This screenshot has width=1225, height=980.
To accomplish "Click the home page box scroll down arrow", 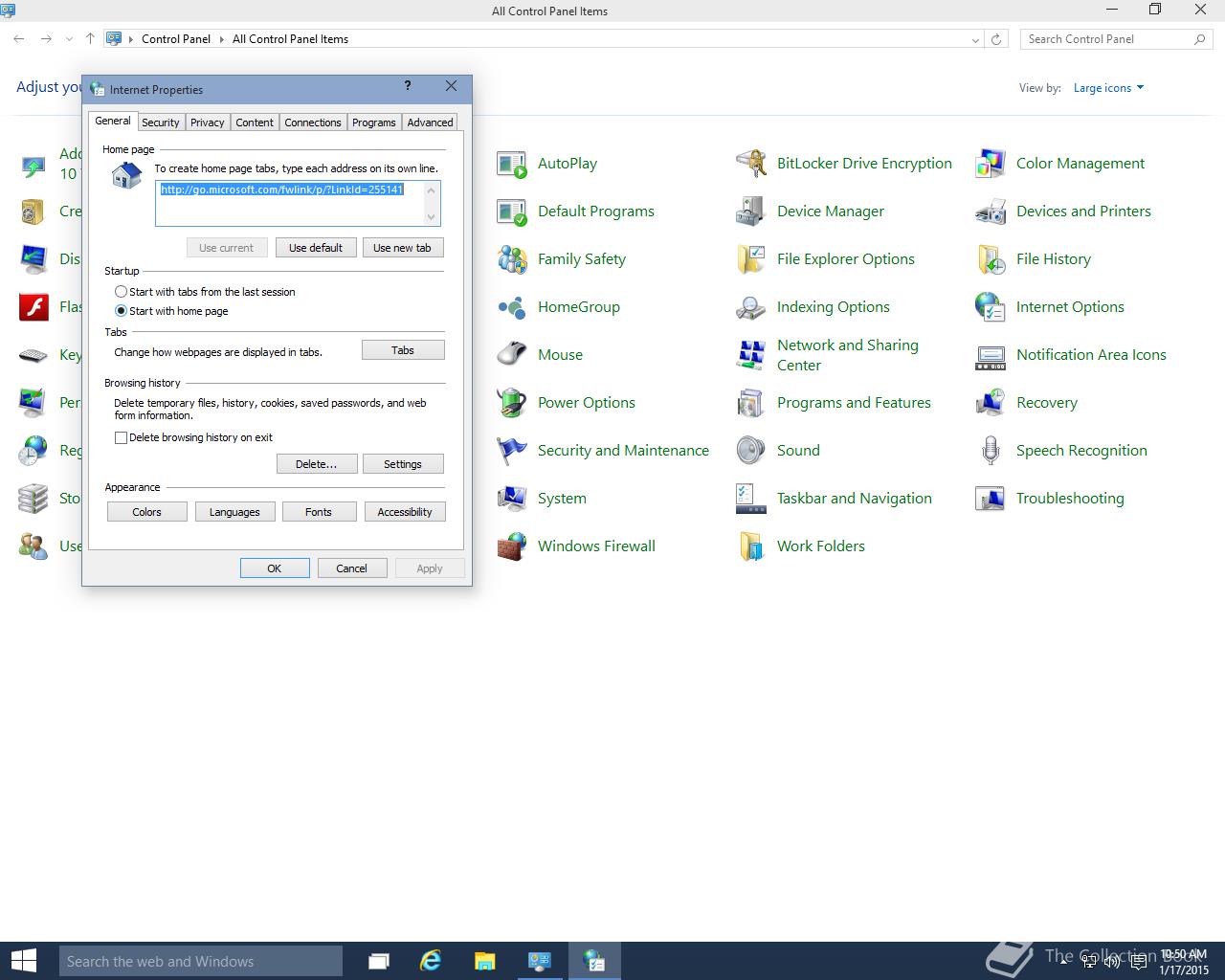I will pyautogui.click(x=432, y=217).
